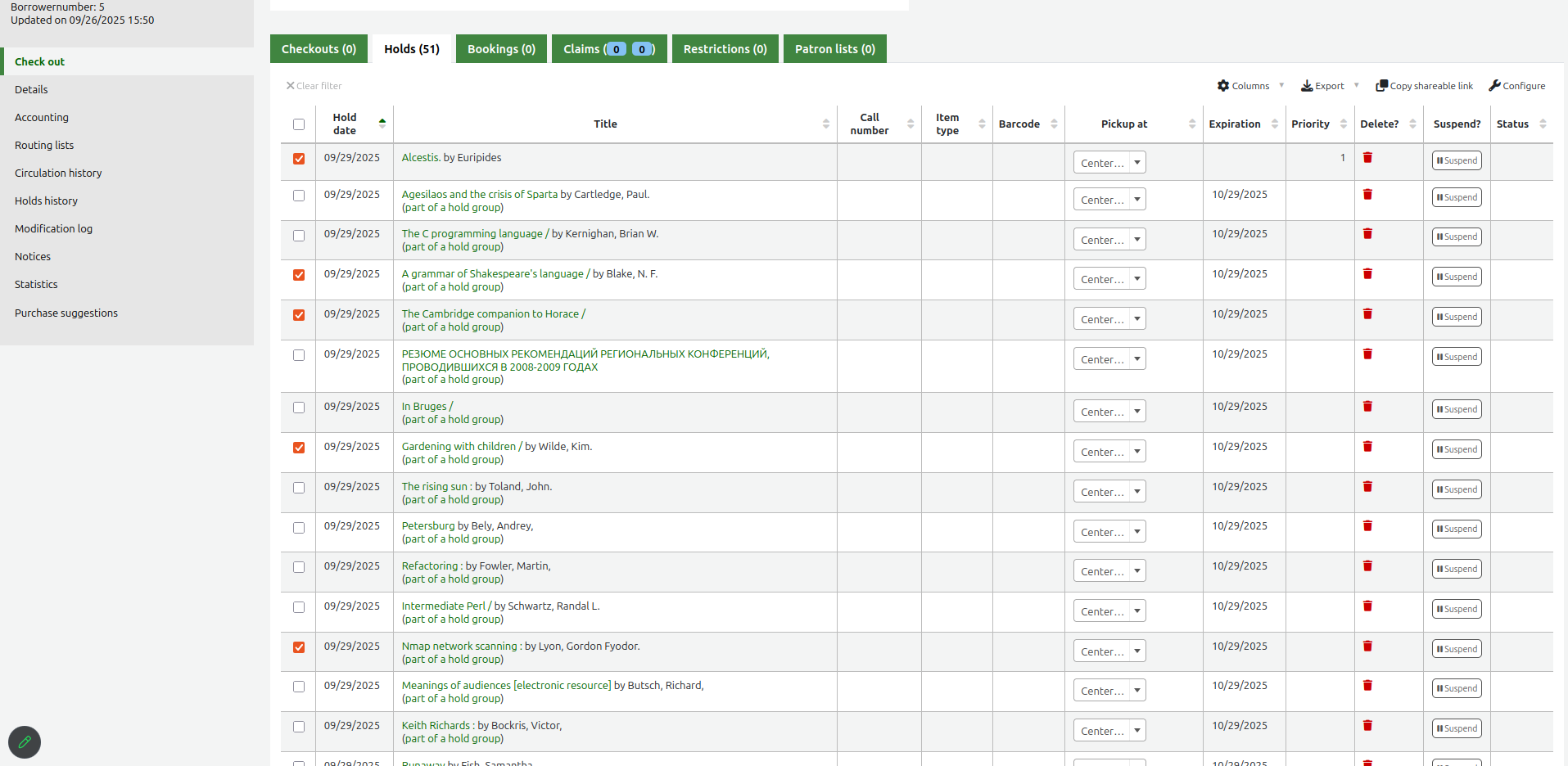Click the Copy shareable link icon
The image size is (1568, 766).
pos(1381,86)
